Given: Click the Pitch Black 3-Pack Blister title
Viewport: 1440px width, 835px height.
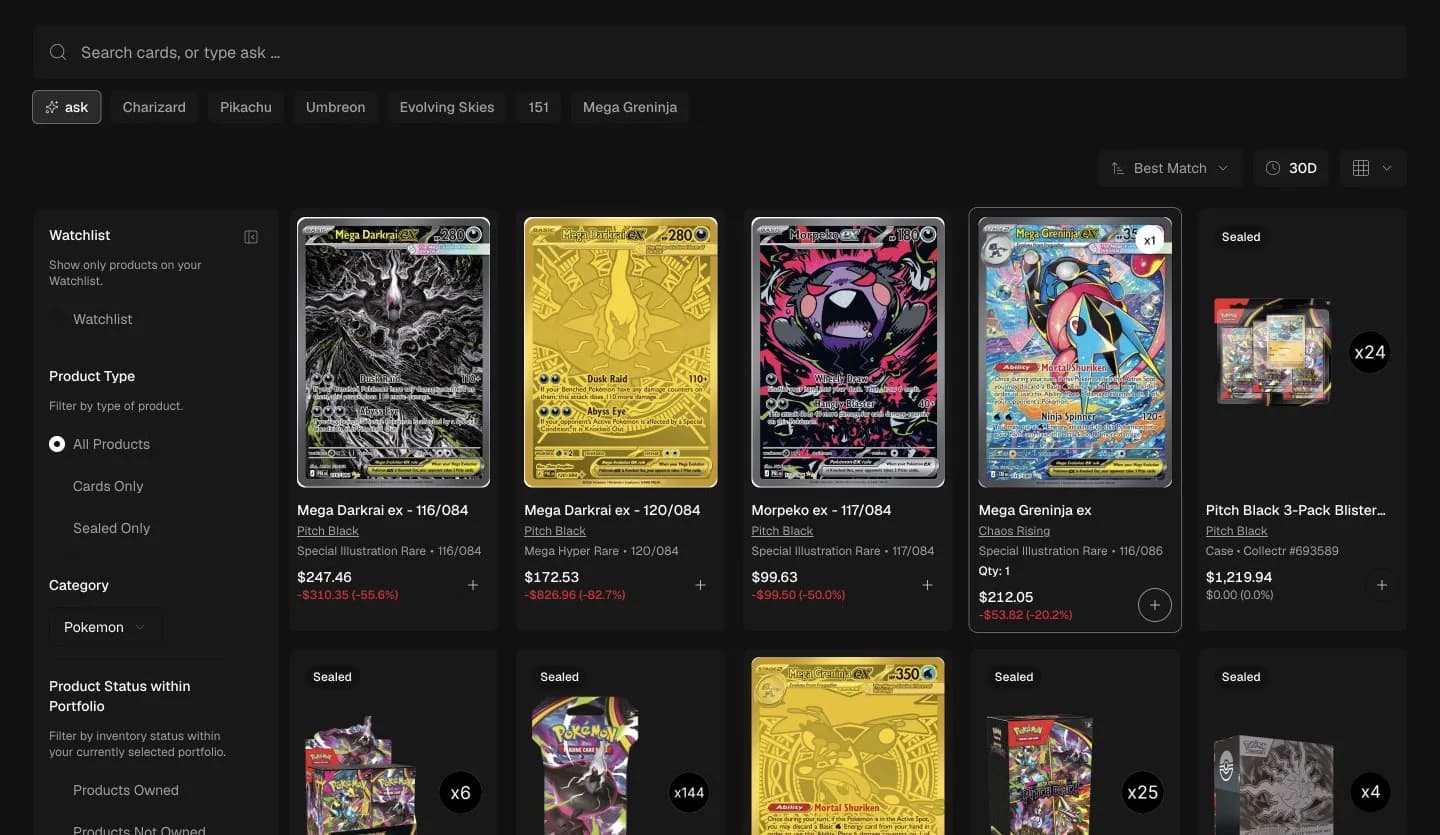Looking at the screenshot, I should 1296,510.
